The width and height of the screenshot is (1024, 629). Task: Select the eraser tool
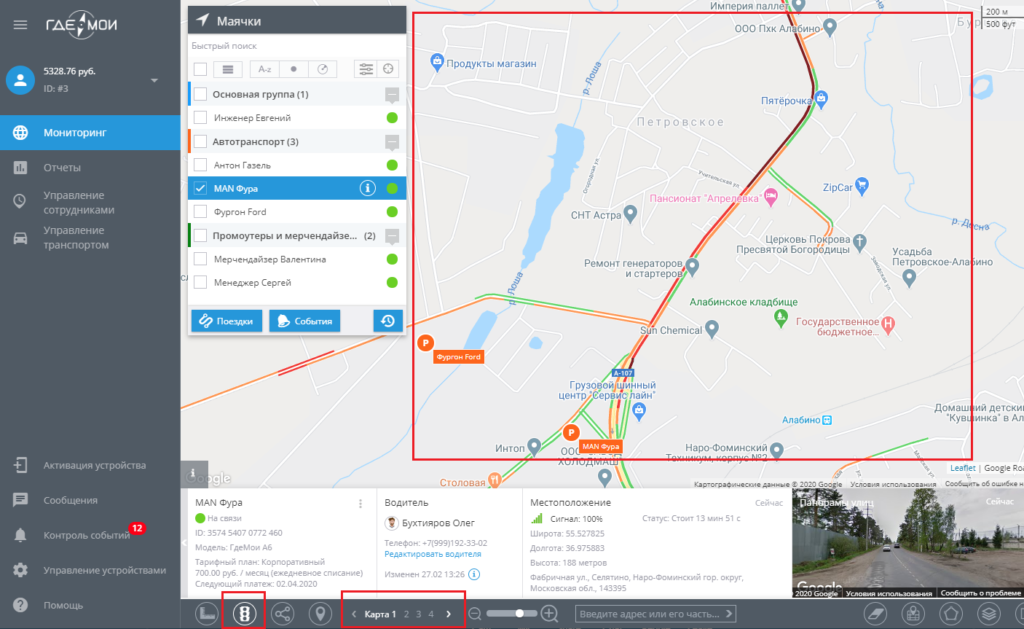point(875,613)
